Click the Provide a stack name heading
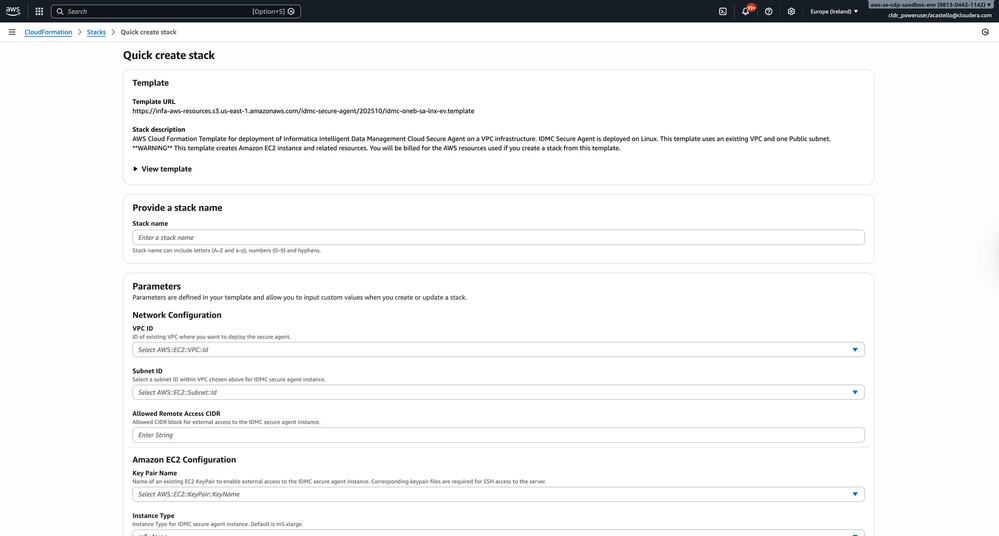Screen dimensions: 999x536 pyautogui.click(x=177, y=208)
